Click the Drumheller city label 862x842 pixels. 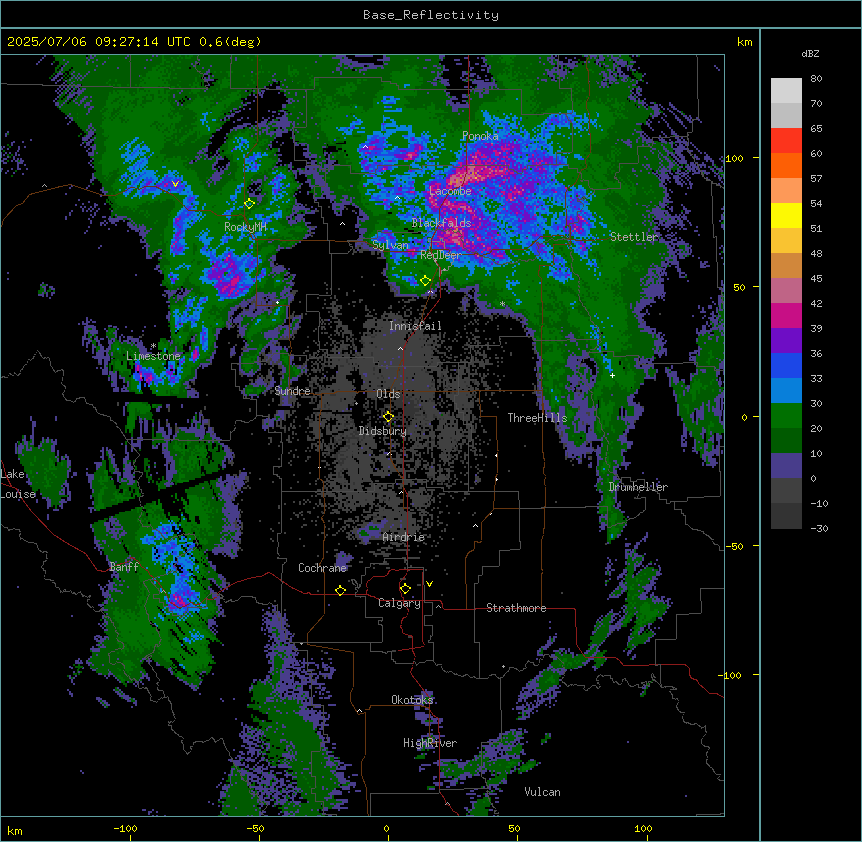tap(638, 487)
